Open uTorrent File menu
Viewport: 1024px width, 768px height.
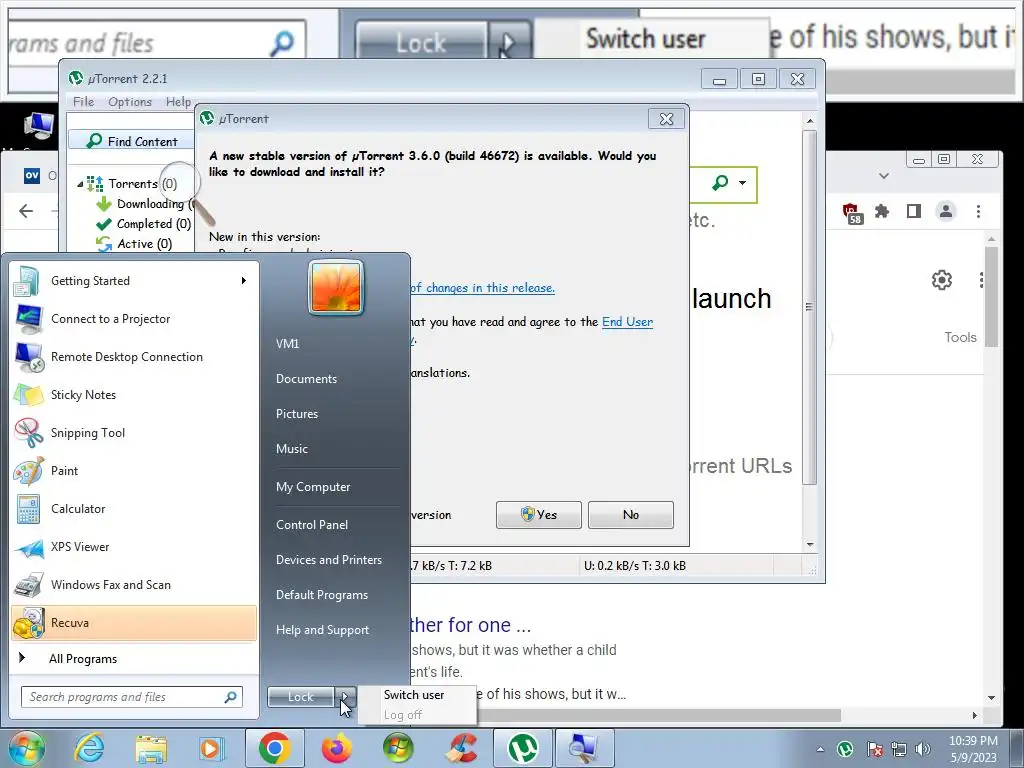tap(84, 102)
